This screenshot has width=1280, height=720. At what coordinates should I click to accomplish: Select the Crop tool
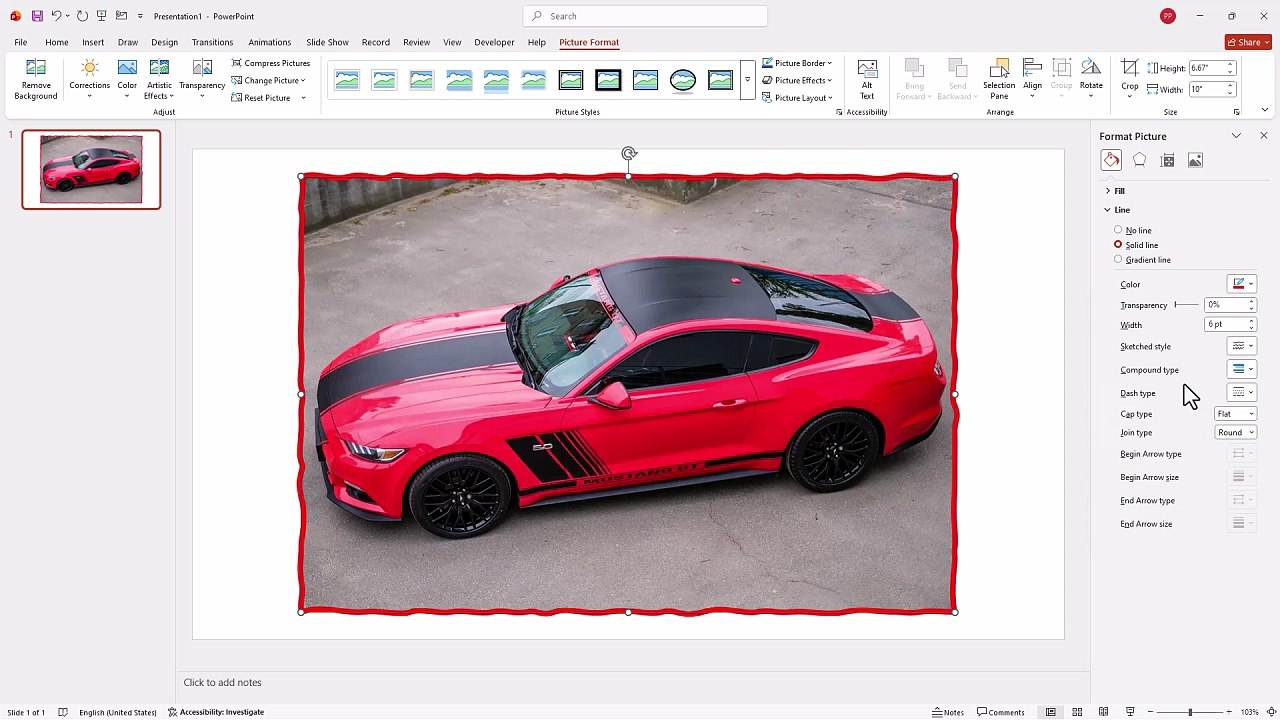pyautogui.click(x=1129, y=79)
